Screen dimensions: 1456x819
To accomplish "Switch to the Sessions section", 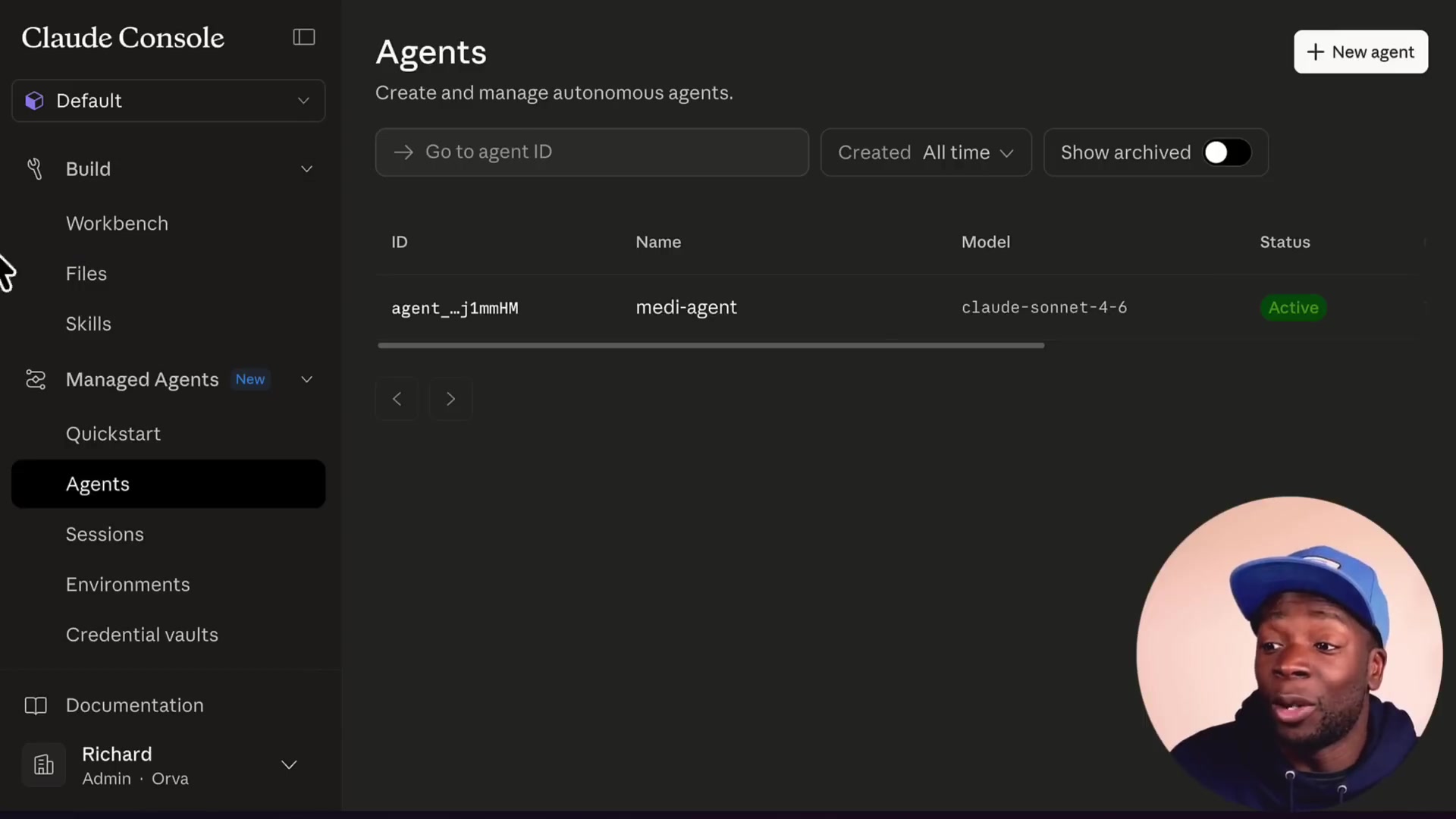I will (x=105, y=534).
